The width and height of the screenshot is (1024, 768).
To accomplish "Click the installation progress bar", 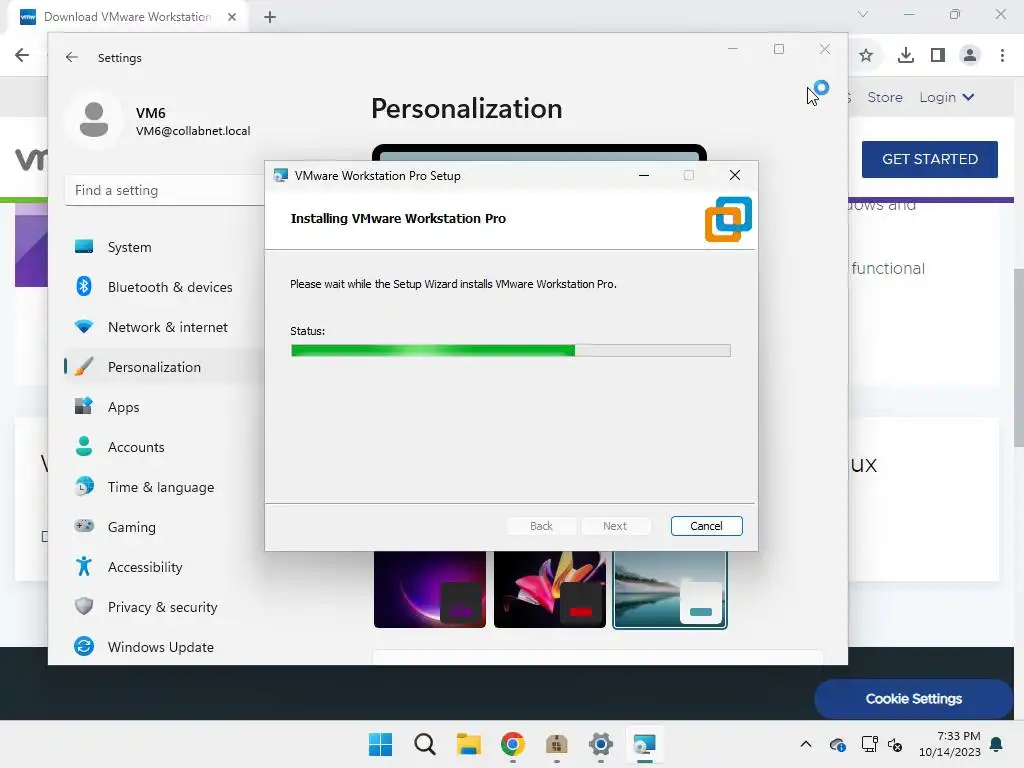I will click(511, 351).
